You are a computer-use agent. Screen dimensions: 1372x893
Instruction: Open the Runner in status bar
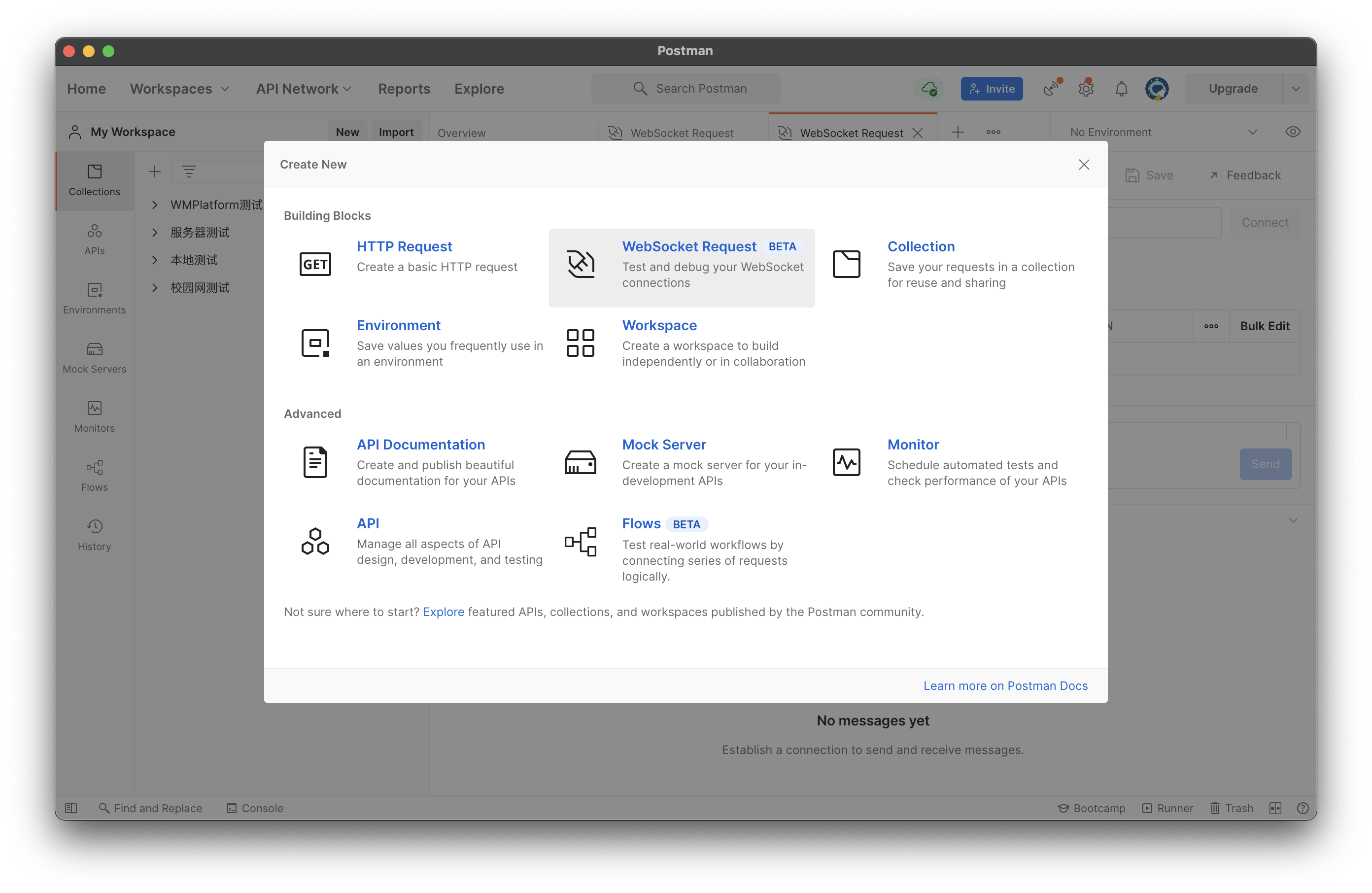click(x=1168, y=808)
